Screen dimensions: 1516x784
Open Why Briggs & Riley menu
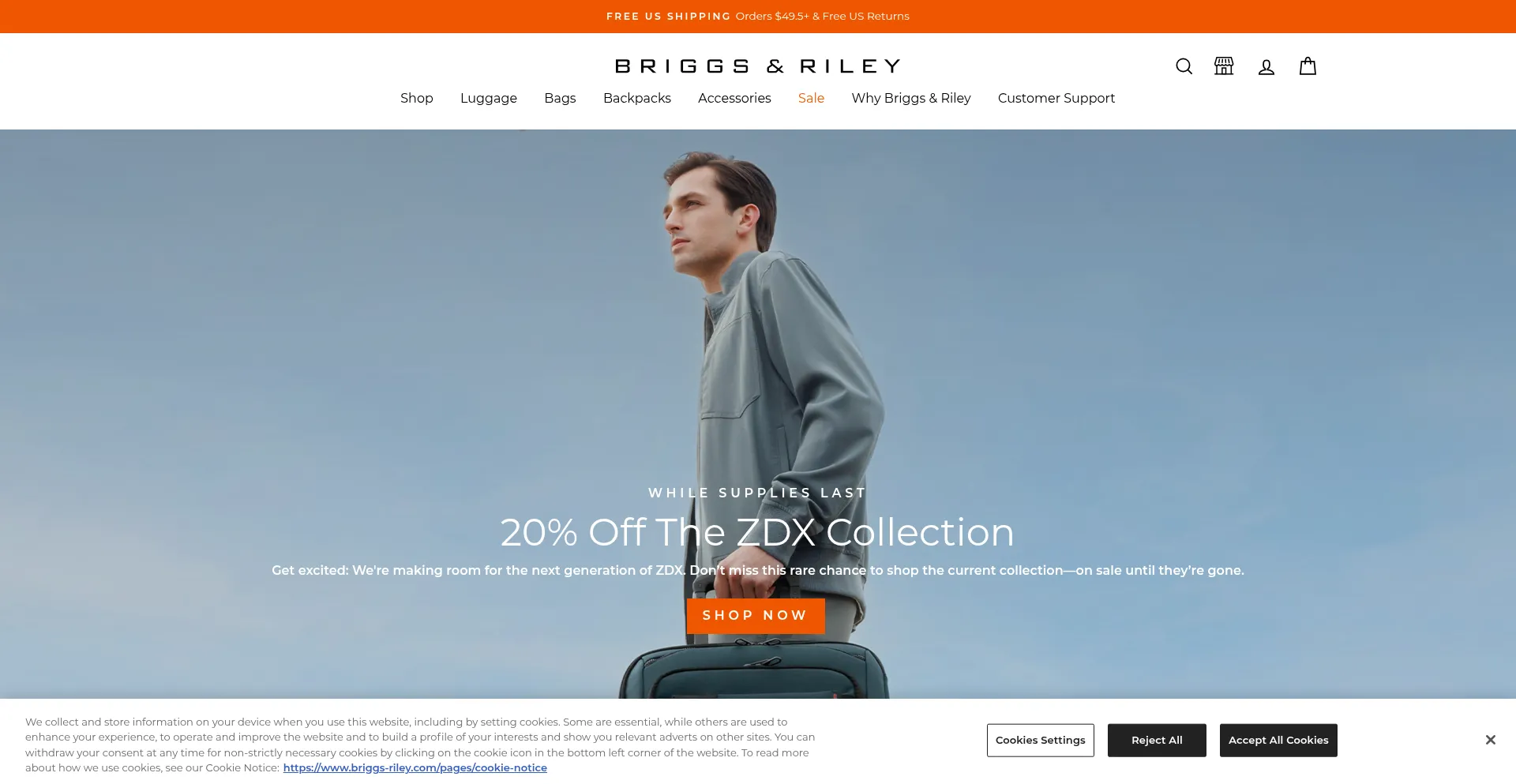coord(911,98)
